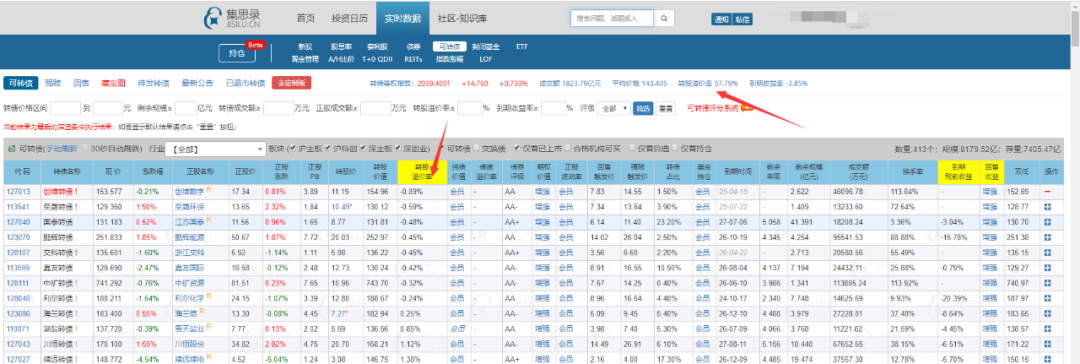The width and height of the screenshot is (1080, 364).
Task: Open the 通知 notifications button
Action: (721, 19)
